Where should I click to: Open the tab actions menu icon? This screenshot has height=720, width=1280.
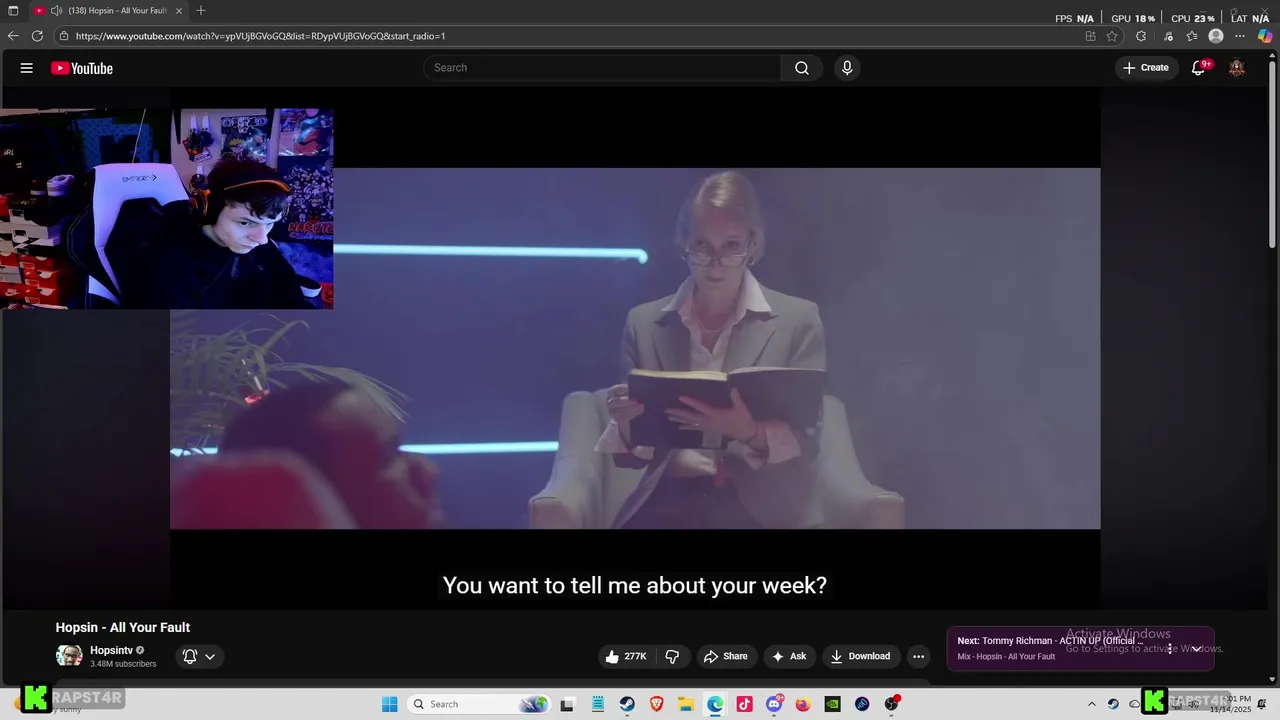[x=13, y=10]
